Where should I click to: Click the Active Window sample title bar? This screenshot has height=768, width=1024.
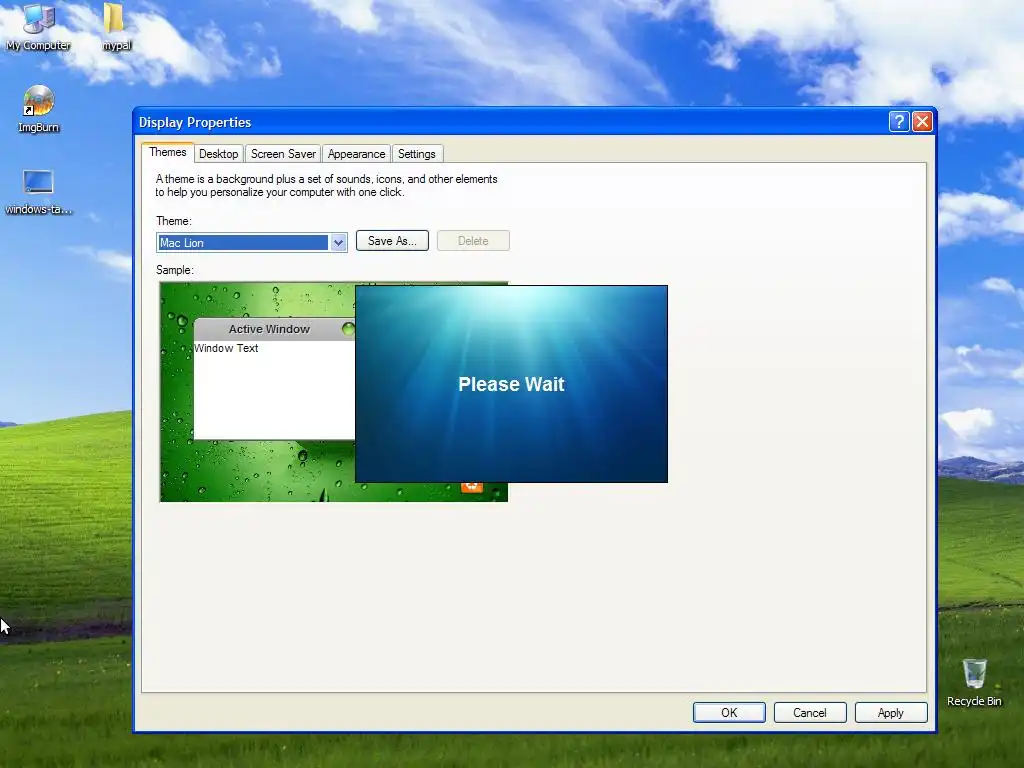click(x=274, y=329)
